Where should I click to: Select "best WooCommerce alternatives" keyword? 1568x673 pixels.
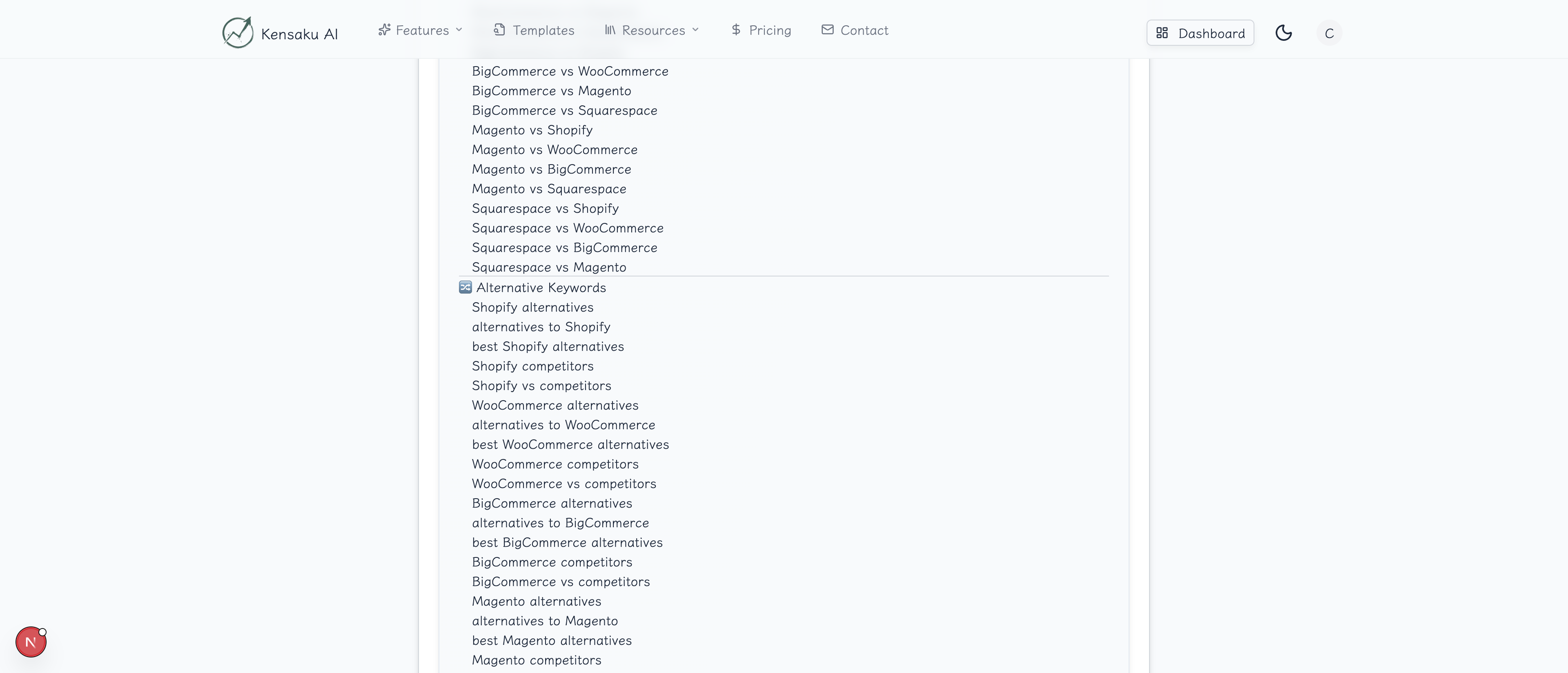pyautogui.click(x=570, y=445)
